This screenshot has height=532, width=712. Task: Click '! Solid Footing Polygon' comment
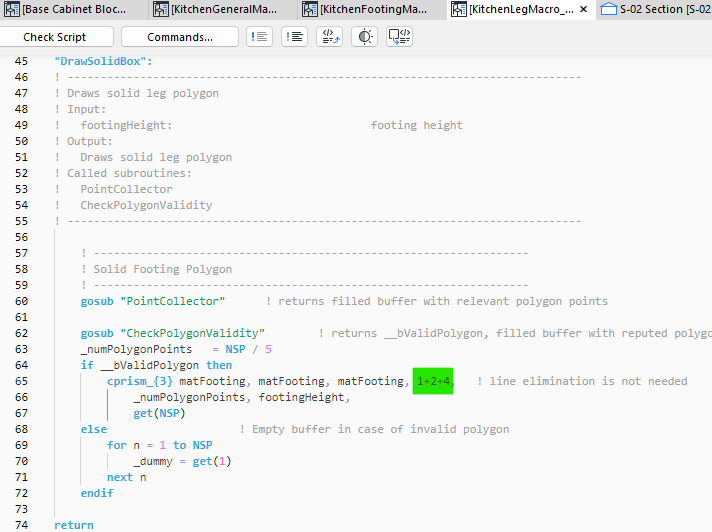[x=156, y=269]
